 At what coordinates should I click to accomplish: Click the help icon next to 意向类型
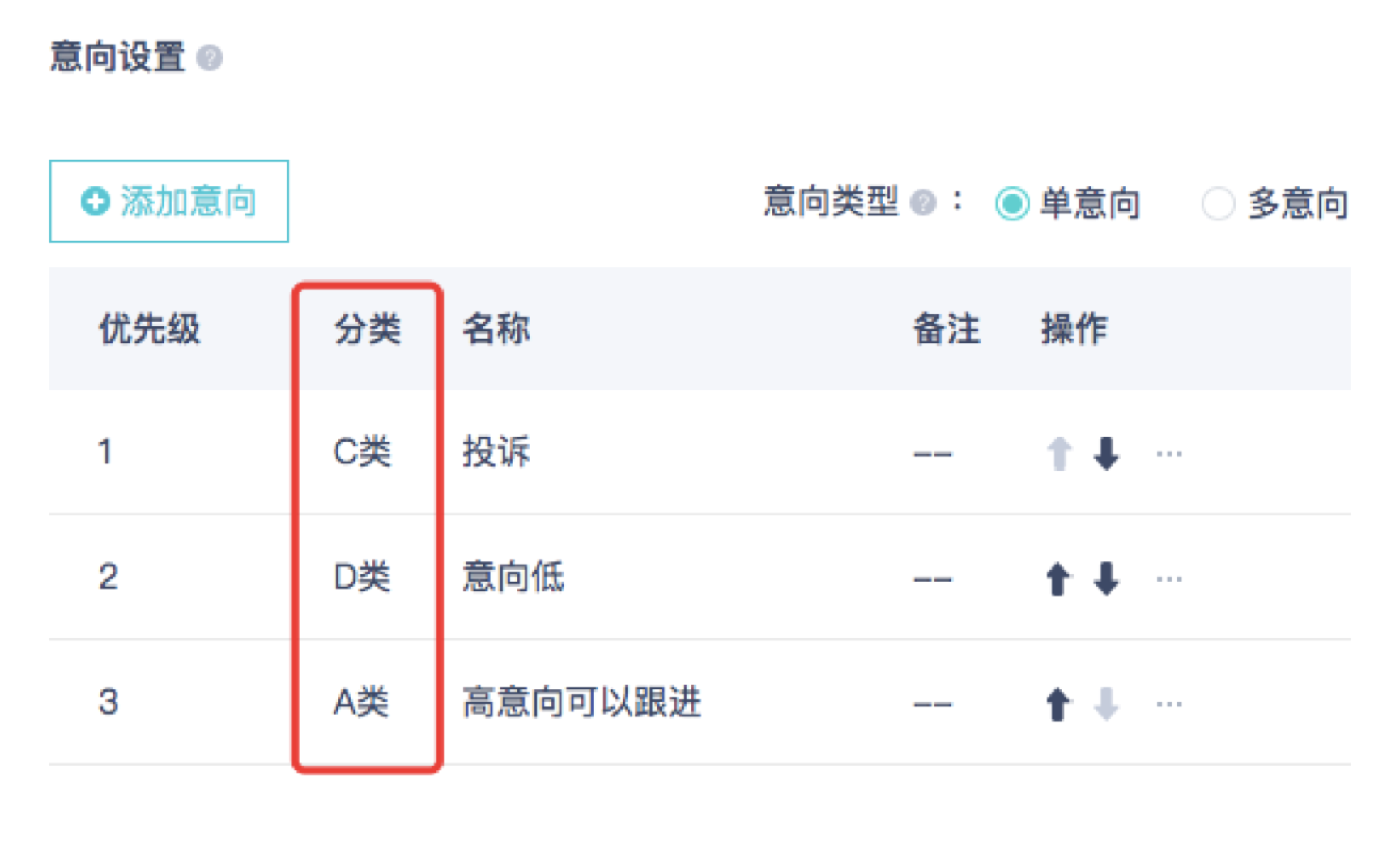point(922,203)
